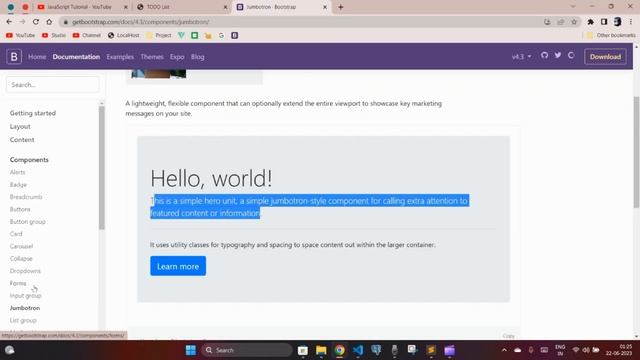
Task: Expand Getting started in the sidebar
Action: (33, 113)
